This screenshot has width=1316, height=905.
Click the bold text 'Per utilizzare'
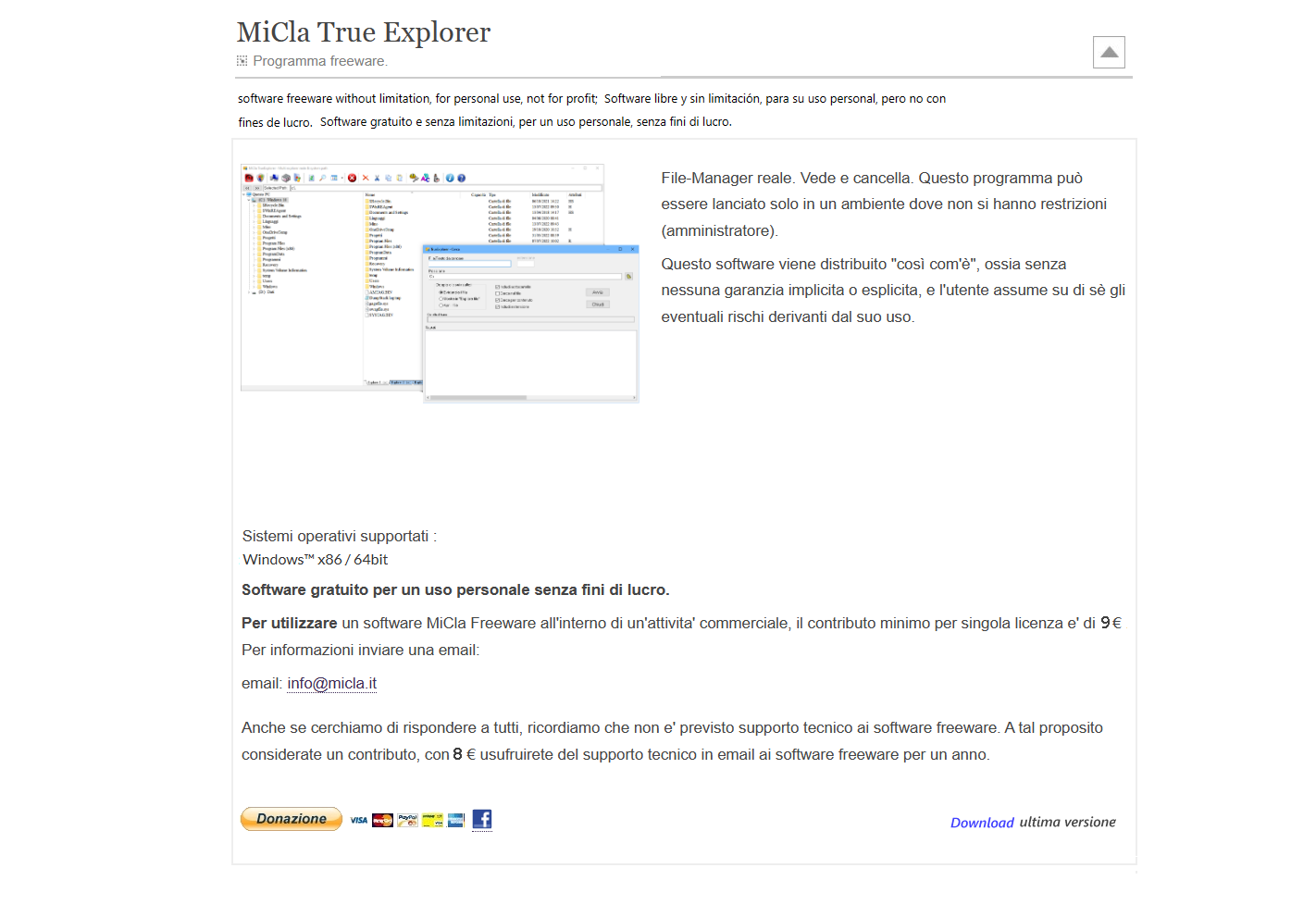point(290,624)
